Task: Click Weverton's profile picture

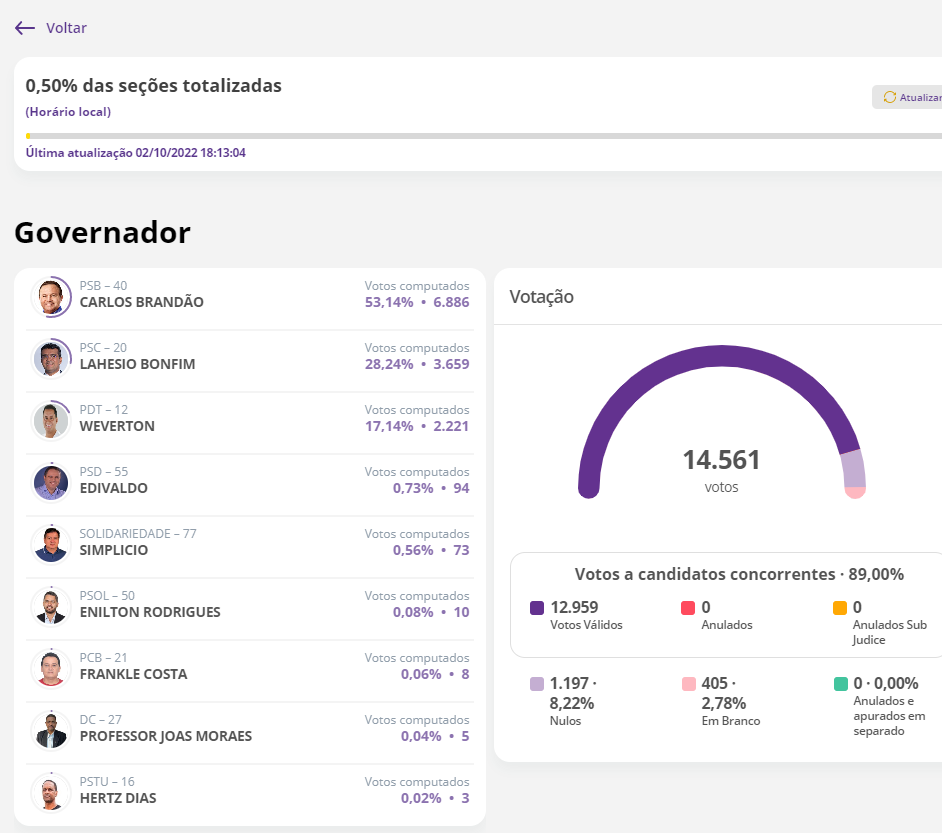Action: (50, 421)
